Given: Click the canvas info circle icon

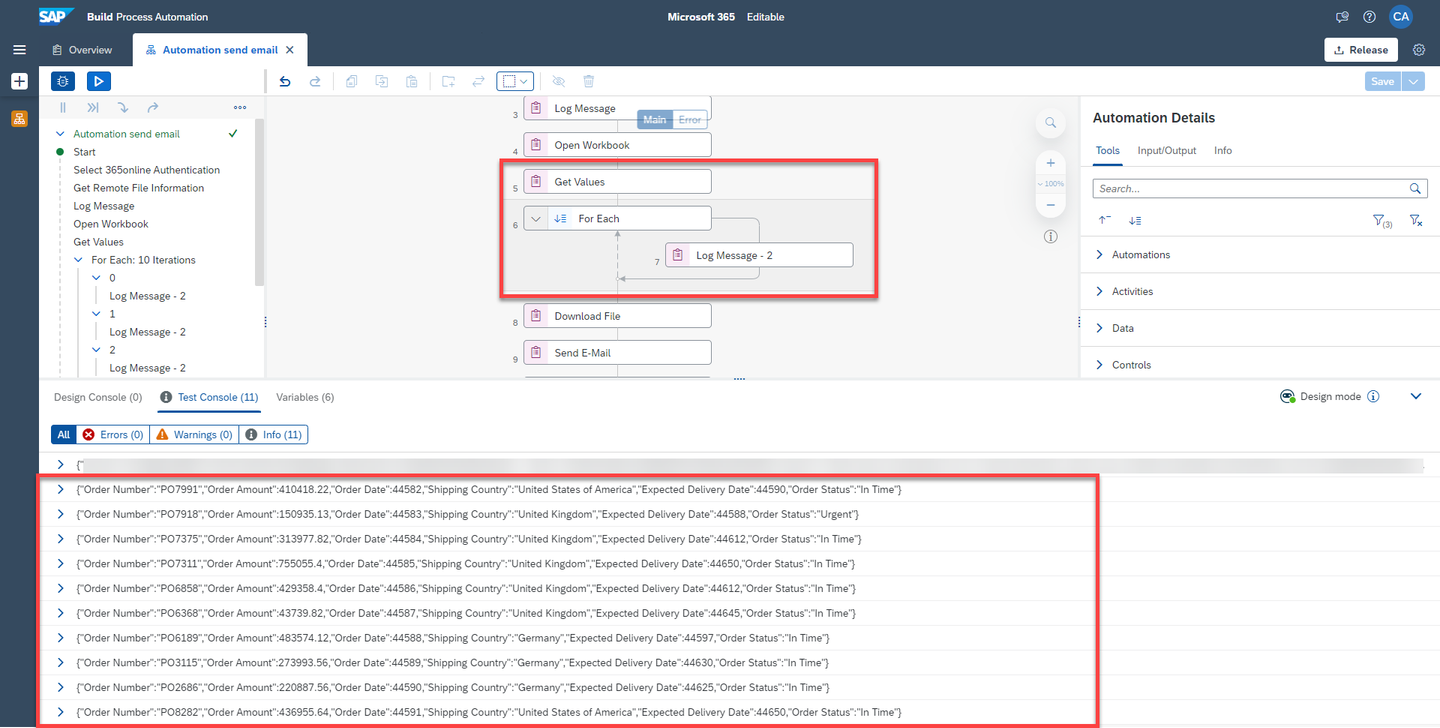Looking at the screenshot, I should point(1051,237).
